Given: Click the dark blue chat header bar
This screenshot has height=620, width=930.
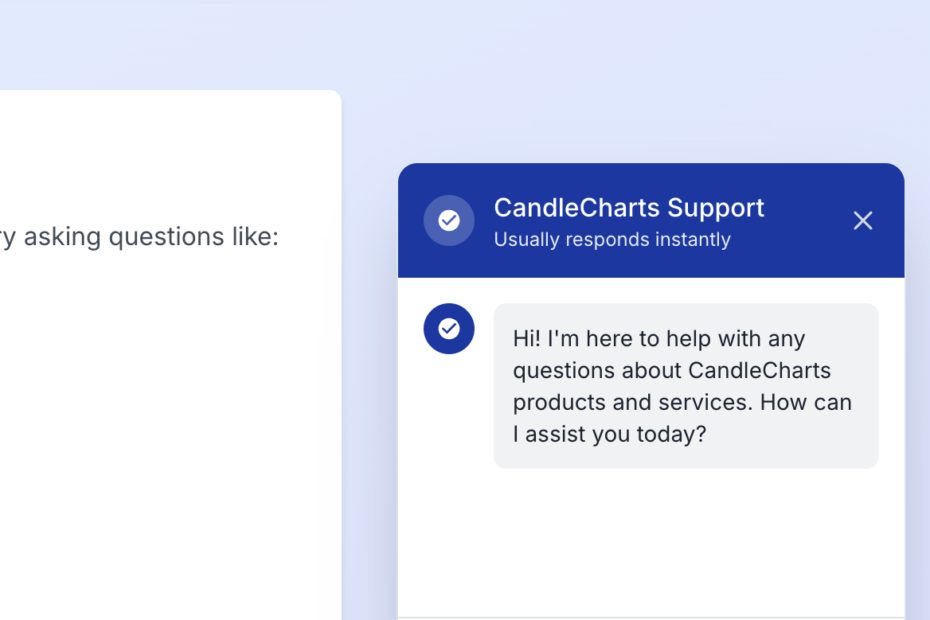Looking at the screenshot, I should click(800, 255).
